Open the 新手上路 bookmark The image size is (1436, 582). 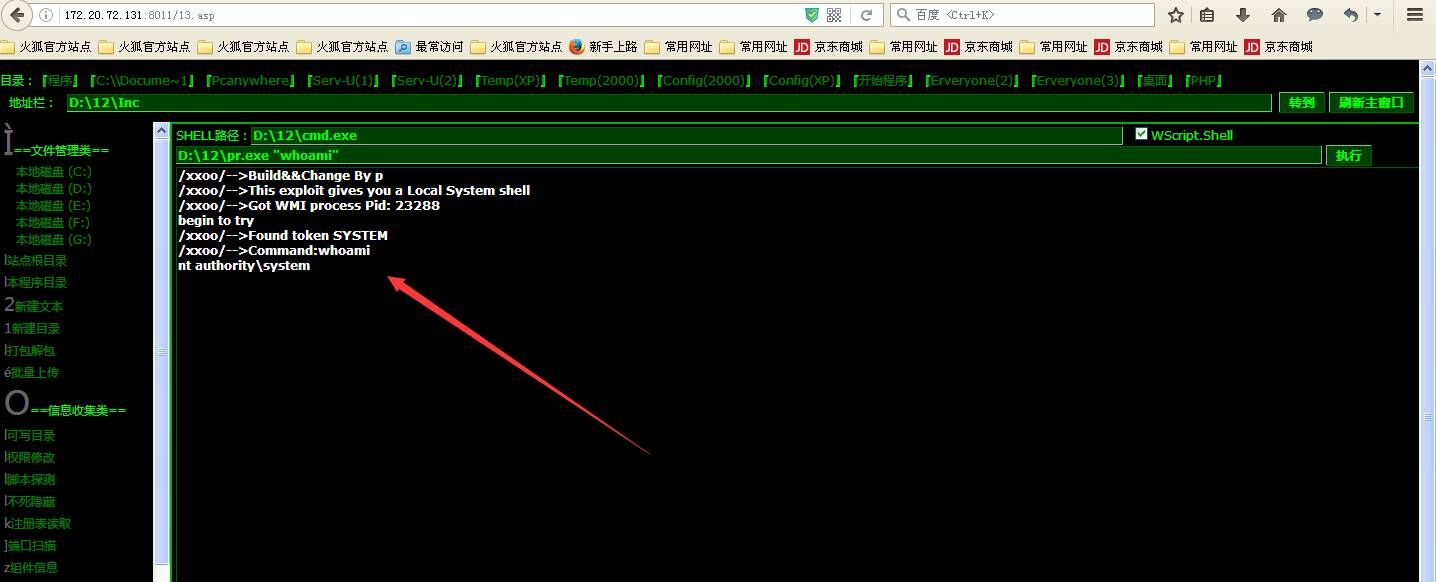[x=604, y=47]
